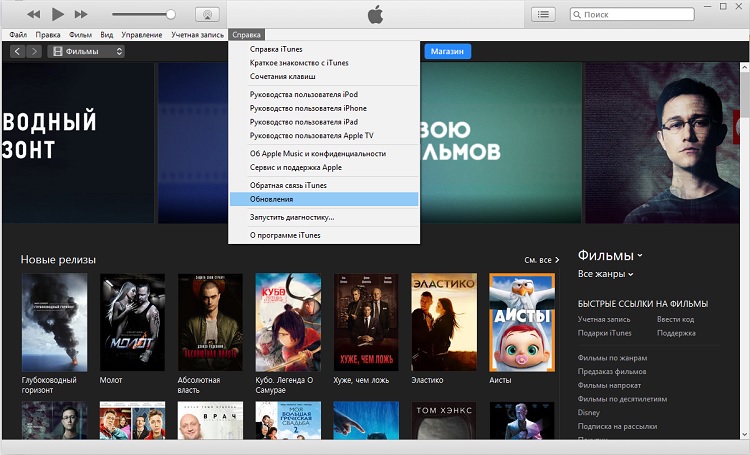Open the AirPlay output icon
The height and width of the screenshot is (455, 750).
coord(208,14)
